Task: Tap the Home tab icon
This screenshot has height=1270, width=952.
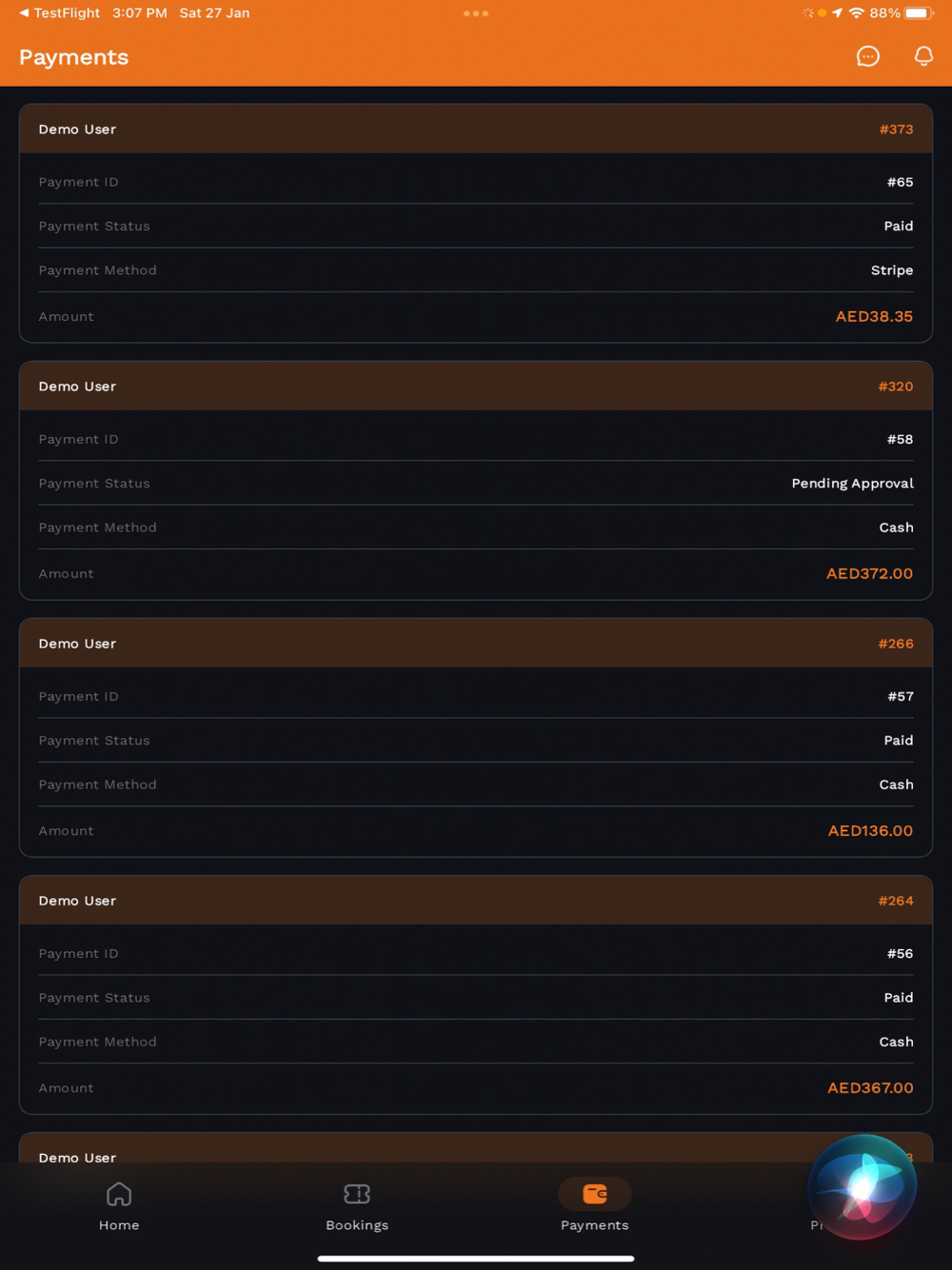Action: point(119,1194)
